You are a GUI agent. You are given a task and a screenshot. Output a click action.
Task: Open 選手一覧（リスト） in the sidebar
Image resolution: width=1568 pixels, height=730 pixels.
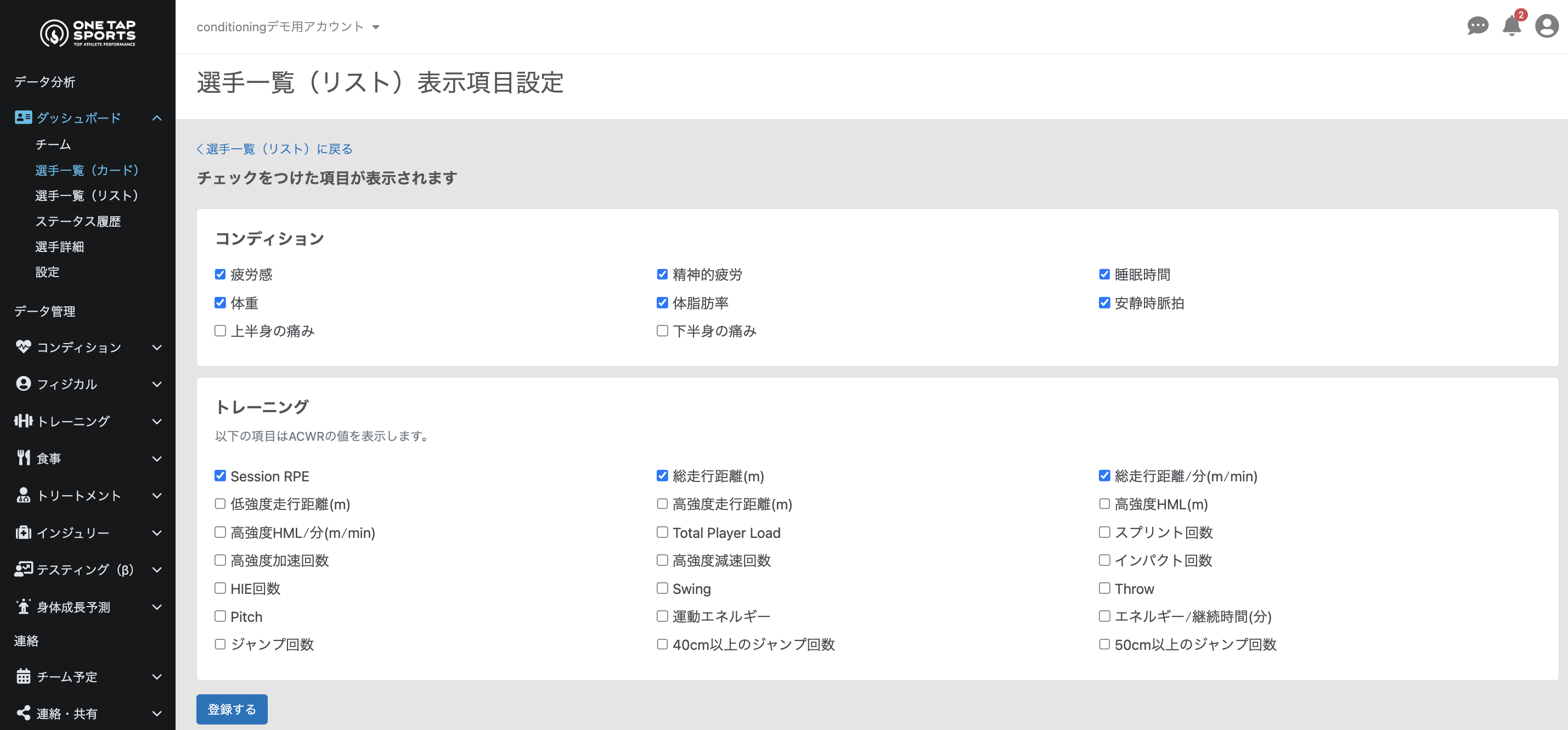click(87, 195)
